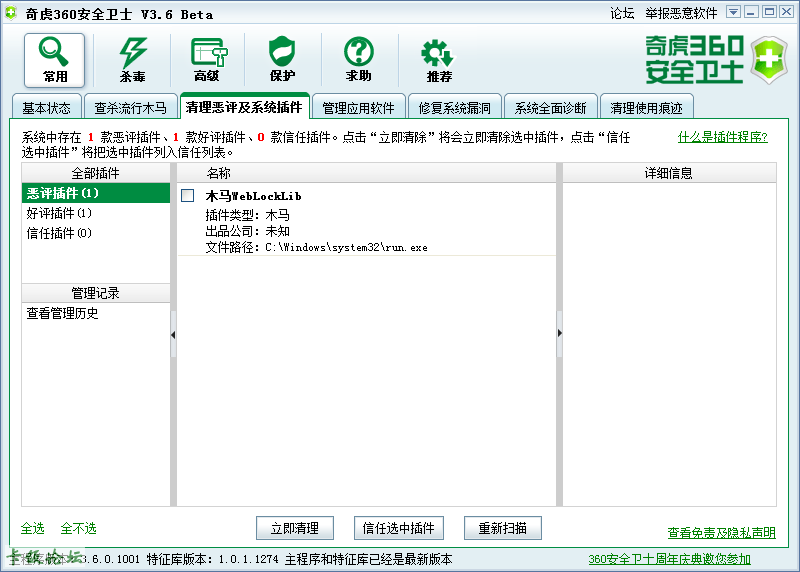Click the 出品公司: 未知 line
Screen dimensions: 800x572
(247, 231)
